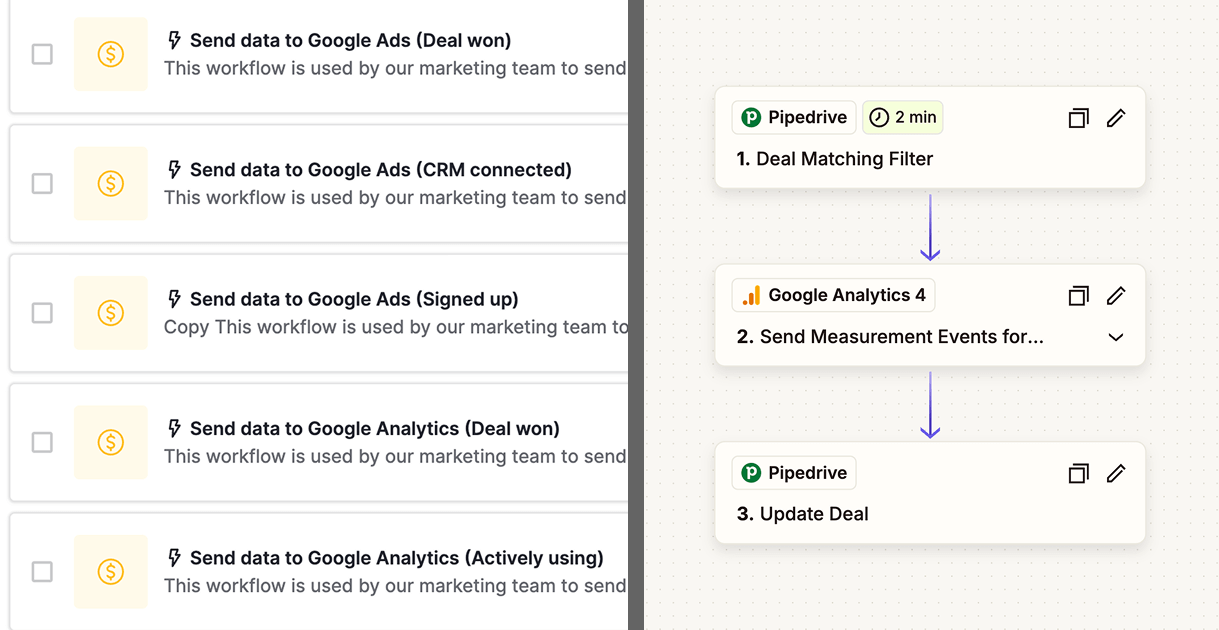
Task: Click the Pipedrive badge on Update Deal step
Action: [x=794, y=473]
